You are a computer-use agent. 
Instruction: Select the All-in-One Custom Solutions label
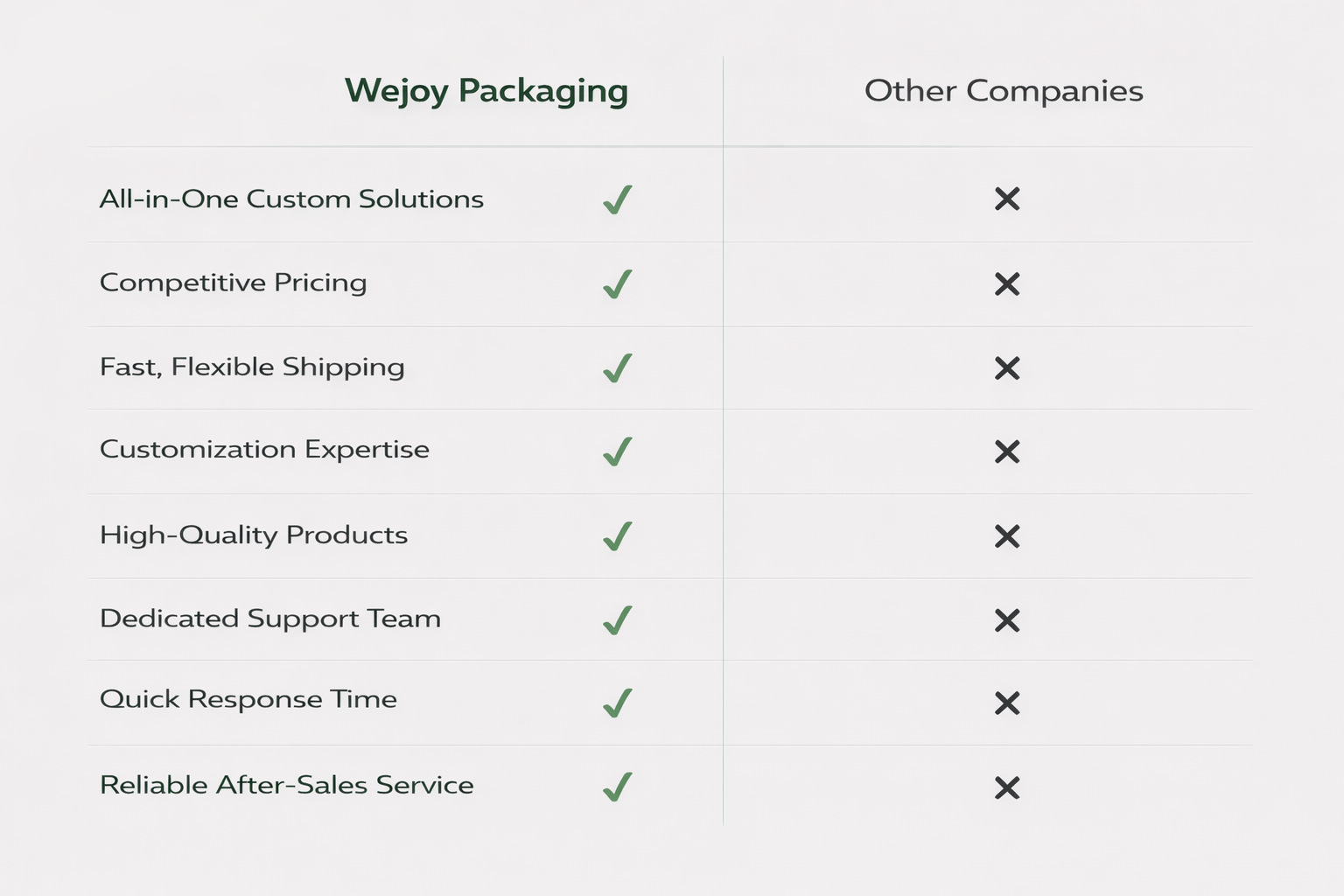291,199
